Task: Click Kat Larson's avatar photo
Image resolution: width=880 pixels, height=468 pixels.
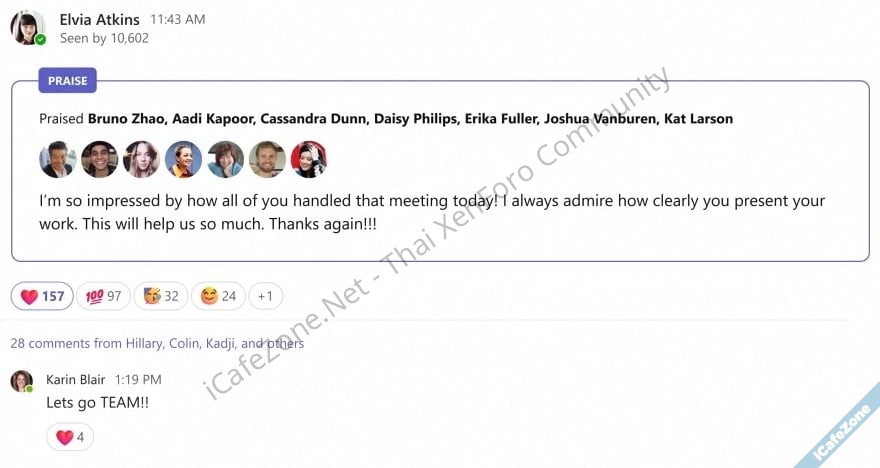Action: pyautogui.click(x=309, y=159)
